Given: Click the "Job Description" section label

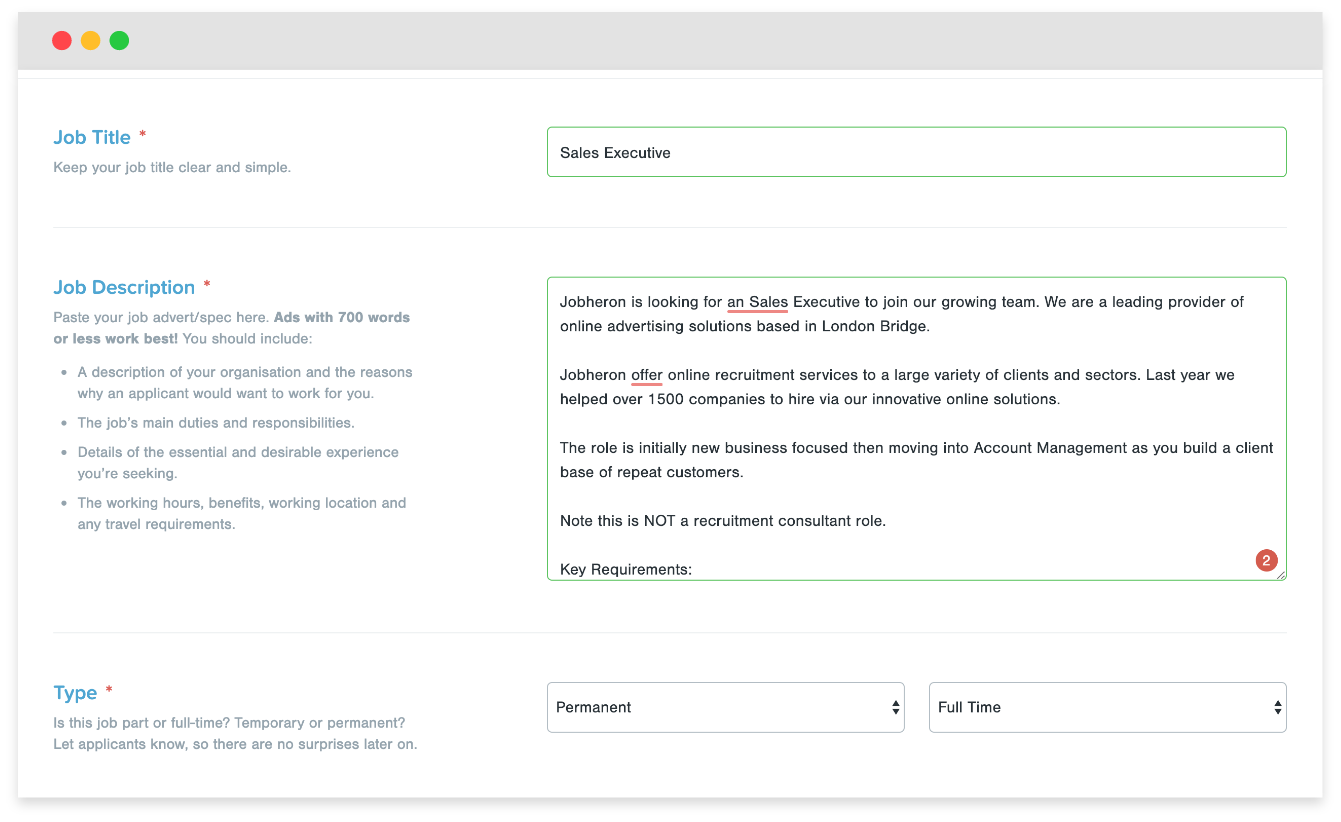Looking at the screenshot, I should pos(124,287).
